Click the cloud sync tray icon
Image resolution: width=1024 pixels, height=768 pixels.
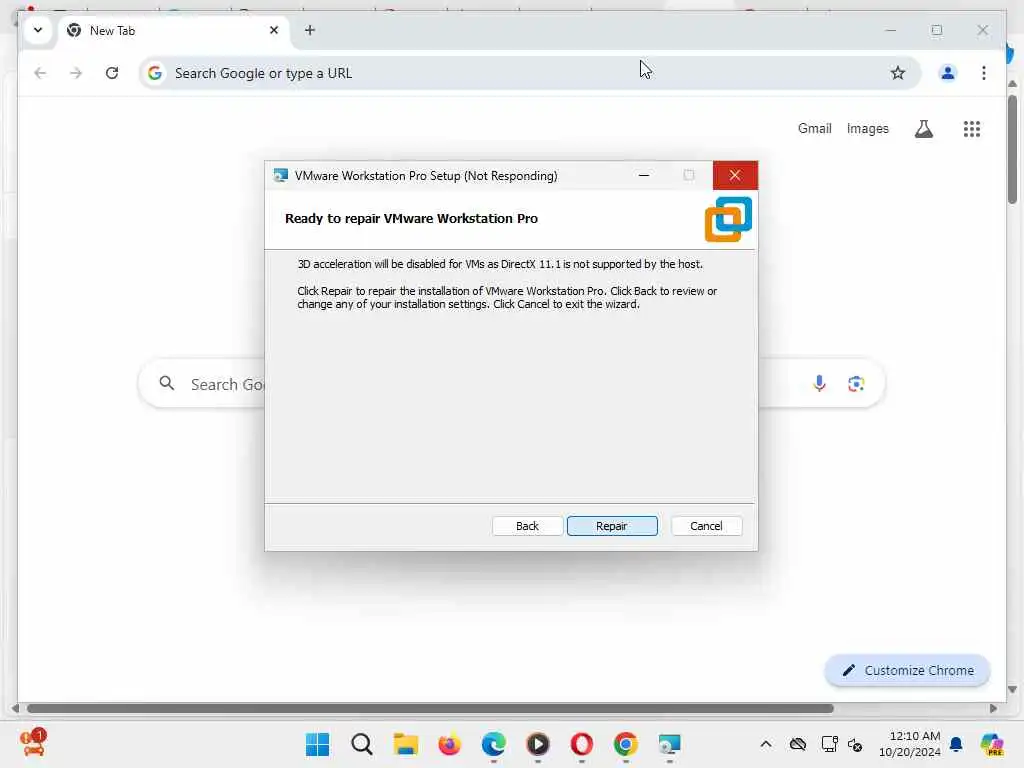797,744
